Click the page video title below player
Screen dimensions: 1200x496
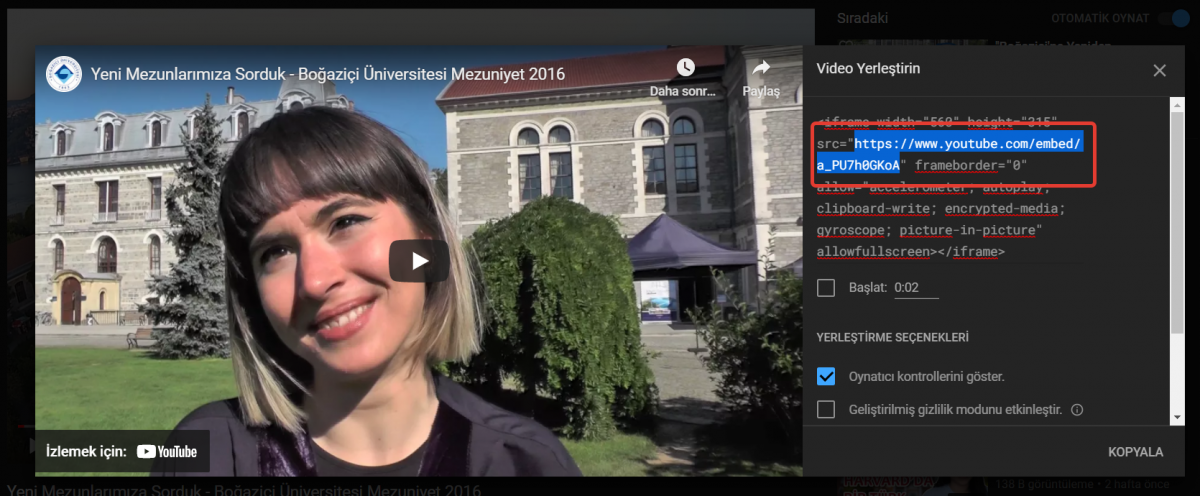(x=244, y=490)
